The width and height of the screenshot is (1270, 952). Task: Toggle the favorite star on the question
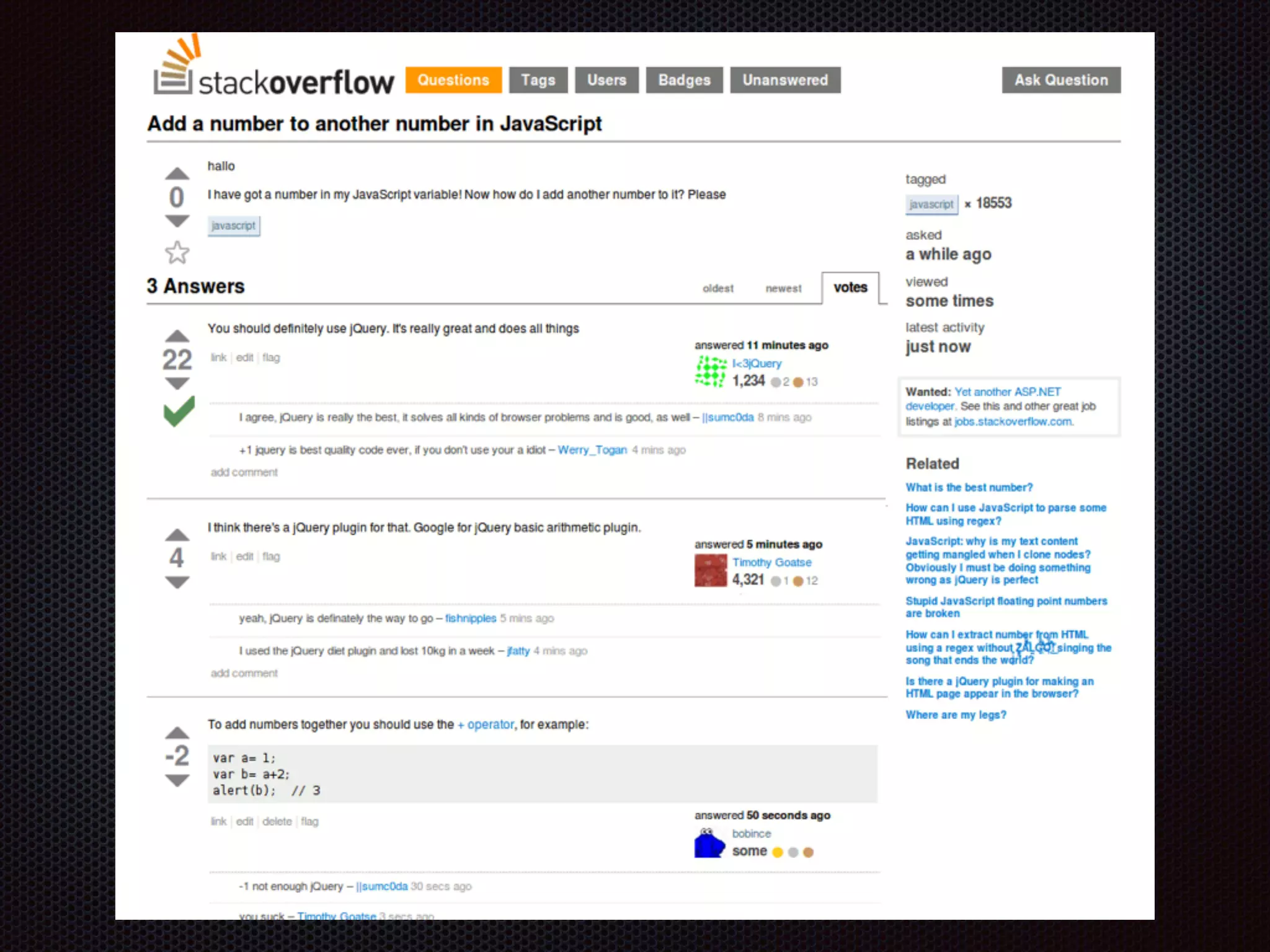(x=177, y=252)
